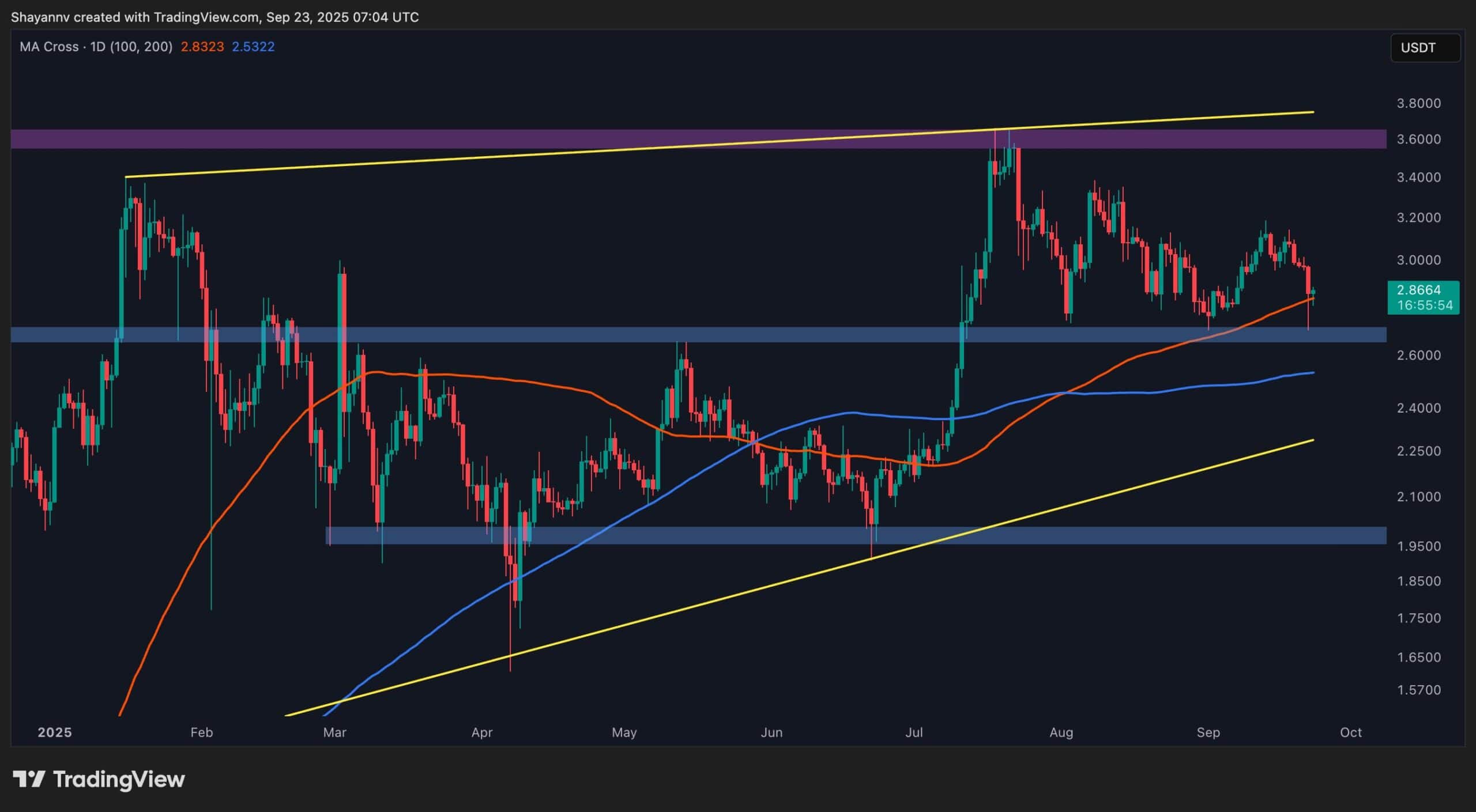Image resolution: width=1476 pixels, height=812 pixels.
Task: Open the USDT currency selector
Action: coord(1424,48)
